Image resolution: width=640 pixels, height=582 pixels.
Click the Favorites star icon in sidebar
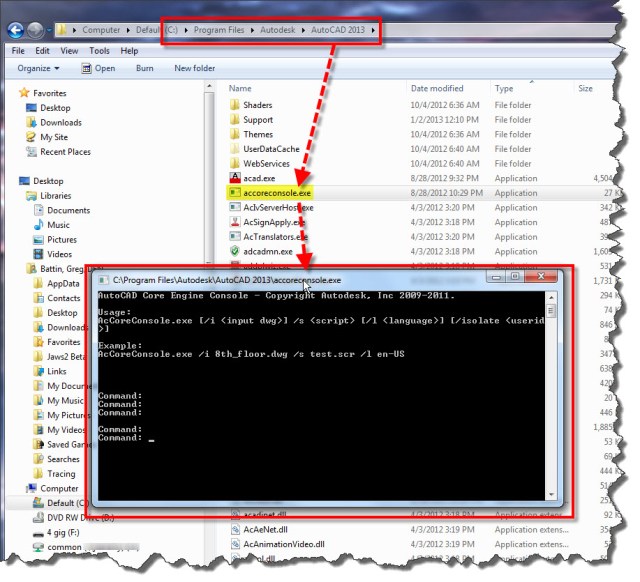tap(25, 93)
